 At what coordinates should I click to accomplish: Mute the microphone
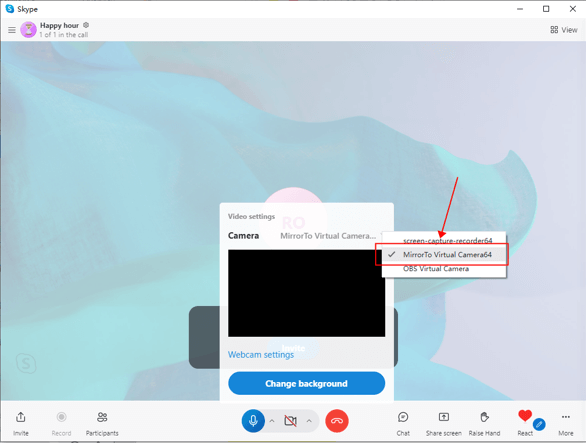tap(253, 421)
